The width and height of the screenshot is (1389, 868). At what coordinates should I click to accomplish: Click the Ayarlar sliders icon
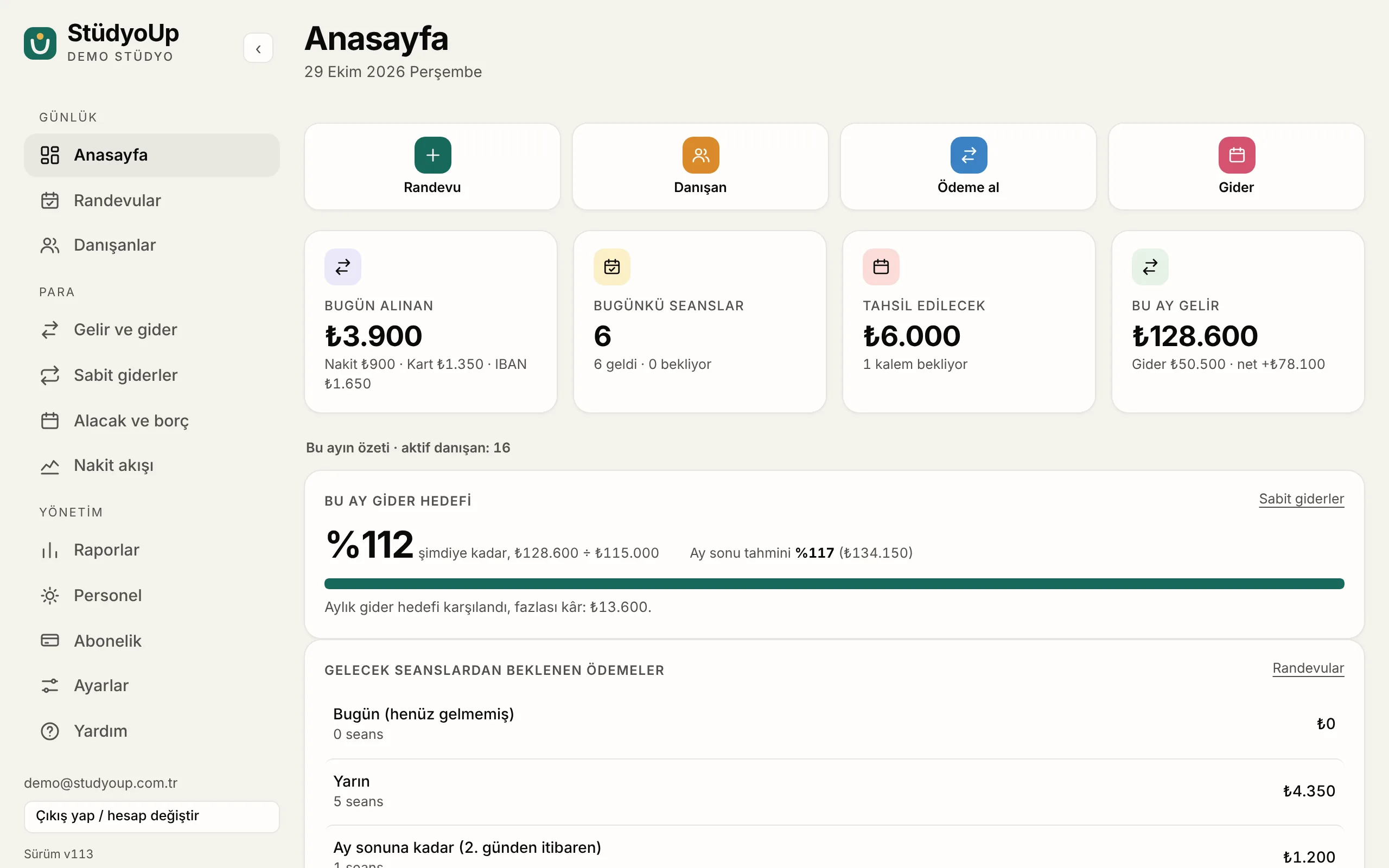point(50,685)
